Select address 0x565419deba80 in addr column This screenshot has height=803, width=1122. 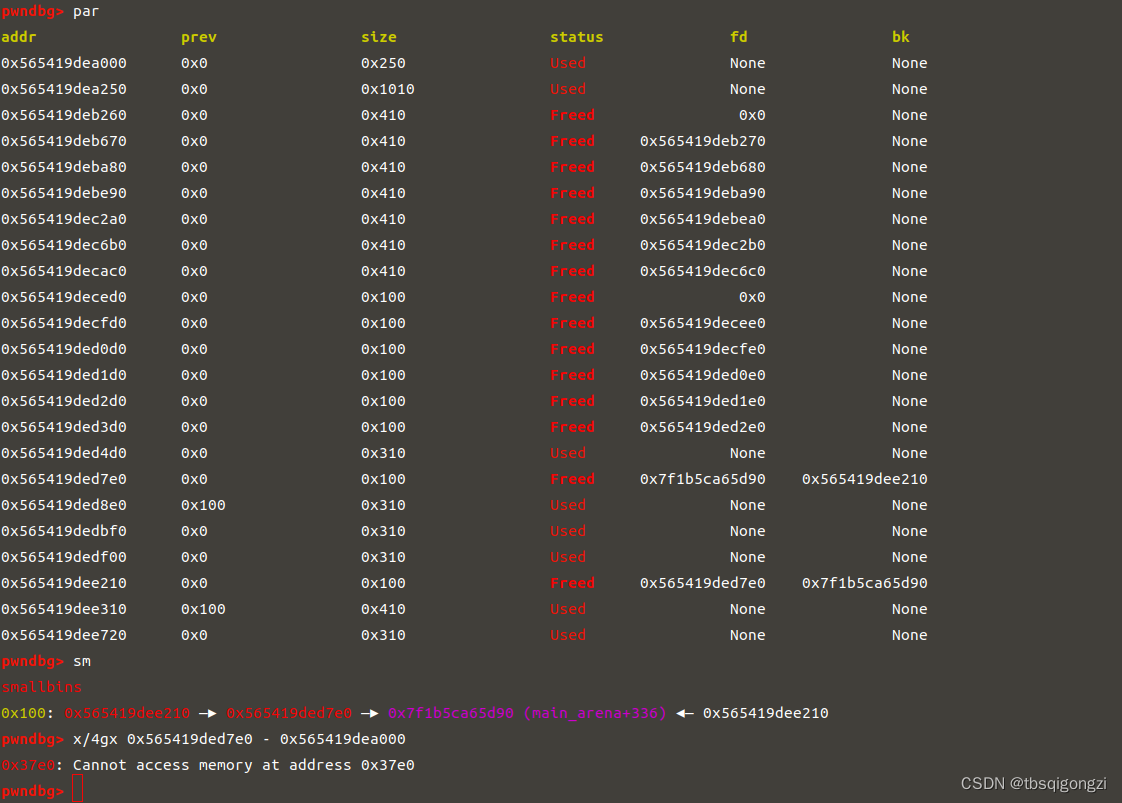coord(64,167)
